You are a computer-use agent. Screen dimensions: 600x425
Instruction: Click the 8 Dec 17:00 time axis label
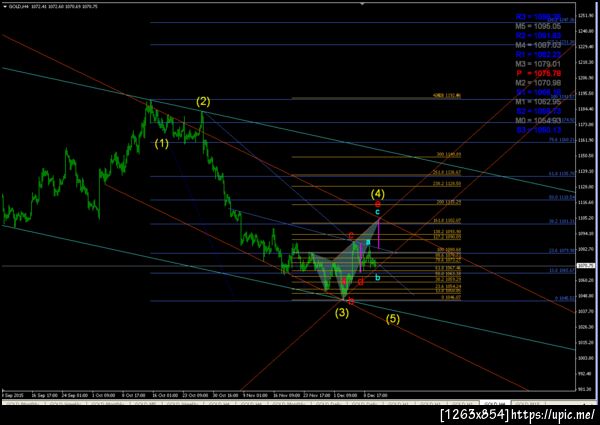(x=375, y=395)
